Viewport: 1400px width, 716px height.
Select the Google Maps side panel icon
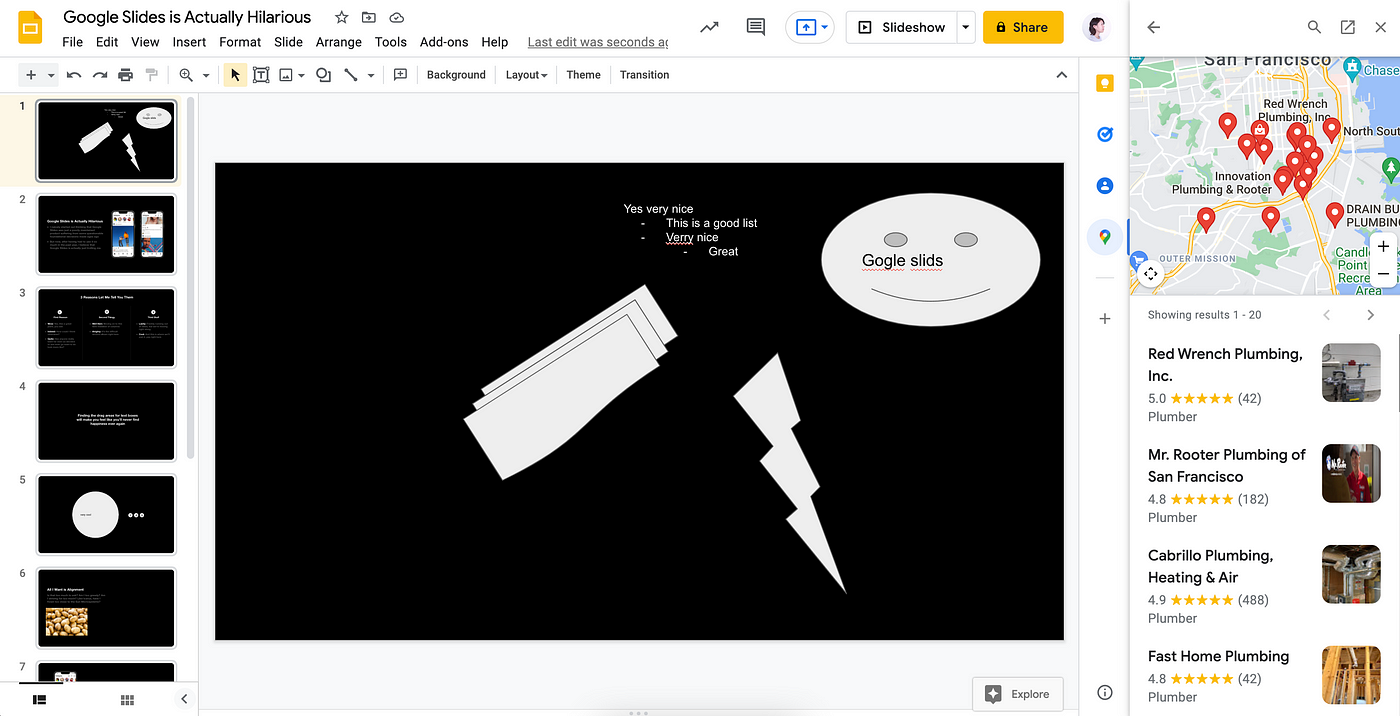coord(1105,237)
